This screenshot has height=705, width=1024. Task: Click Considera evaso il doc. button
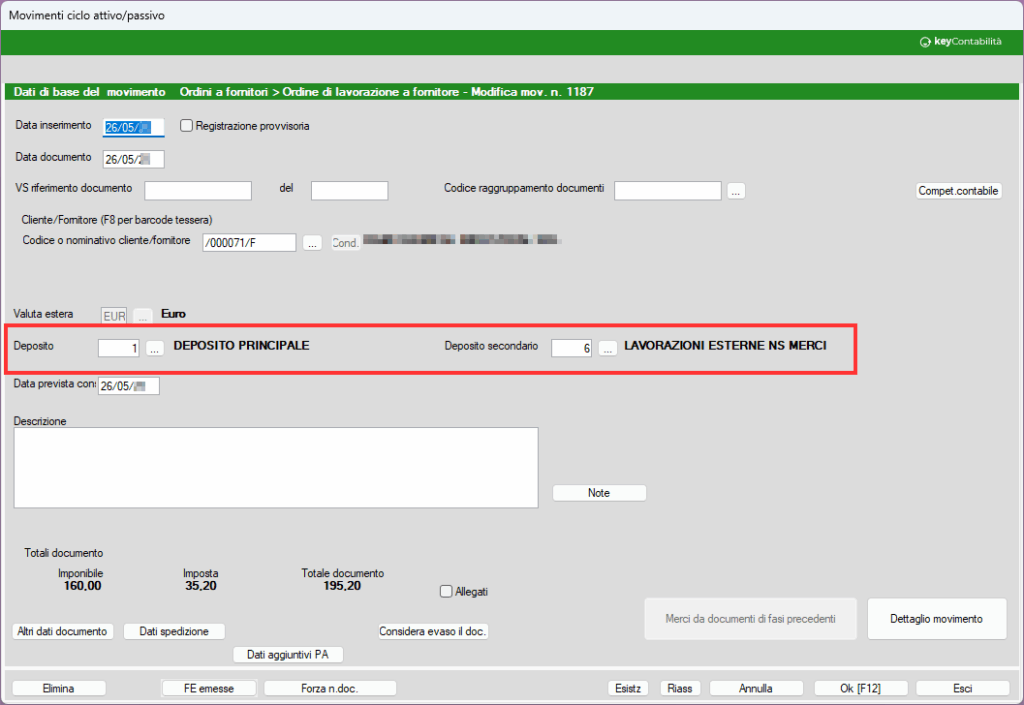433,631
